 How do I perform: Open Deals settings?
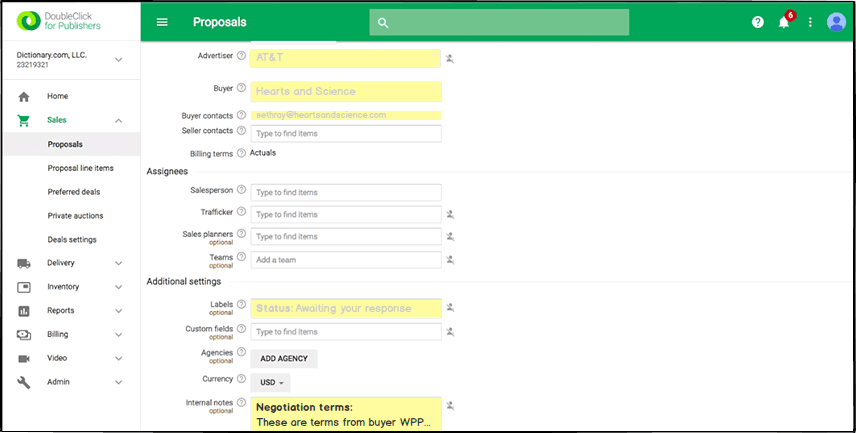click(72, 240)
